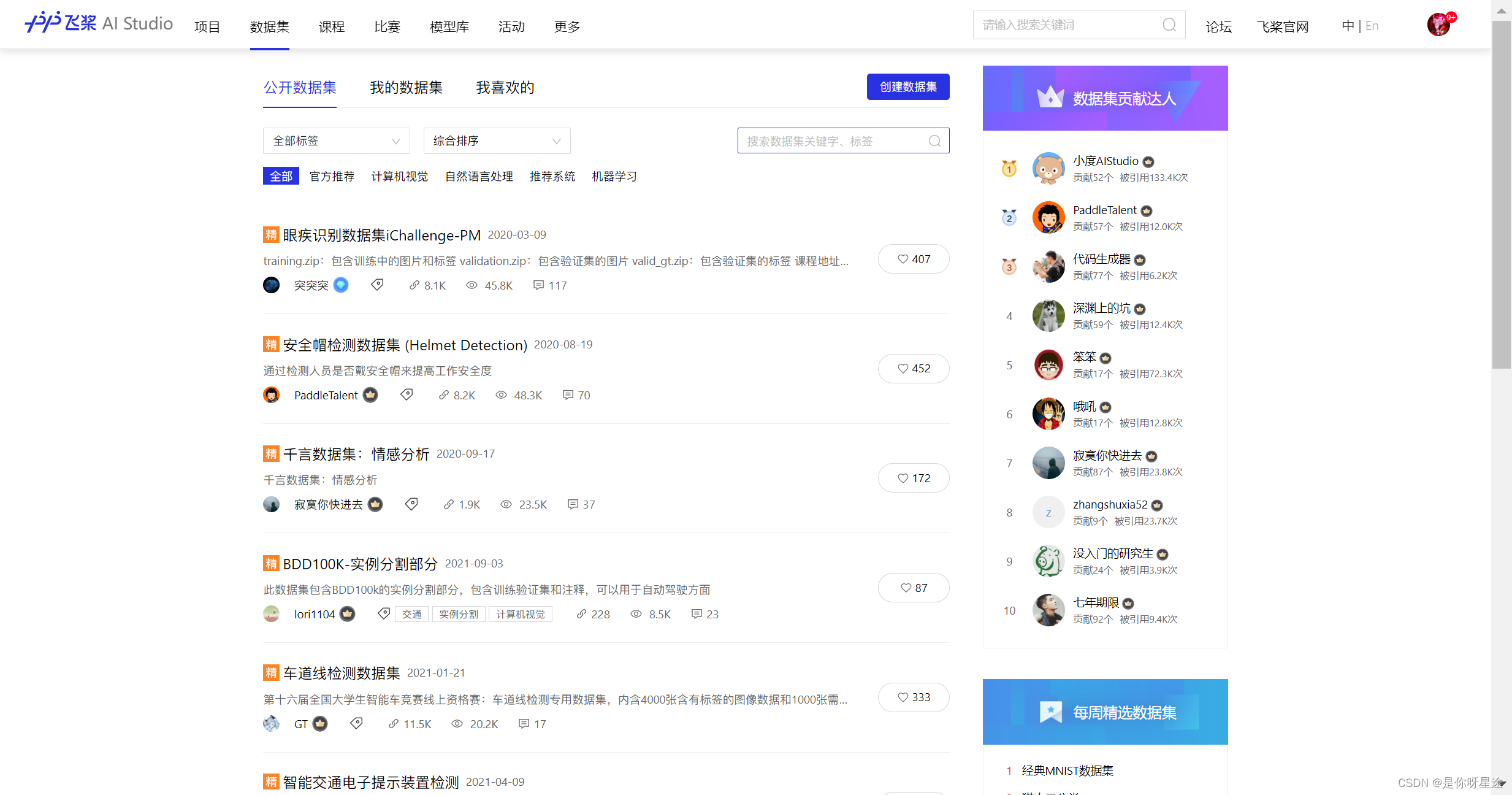Open 飞桨官网 link in header
The image size is (1512, 795).
click(1283, 26)
